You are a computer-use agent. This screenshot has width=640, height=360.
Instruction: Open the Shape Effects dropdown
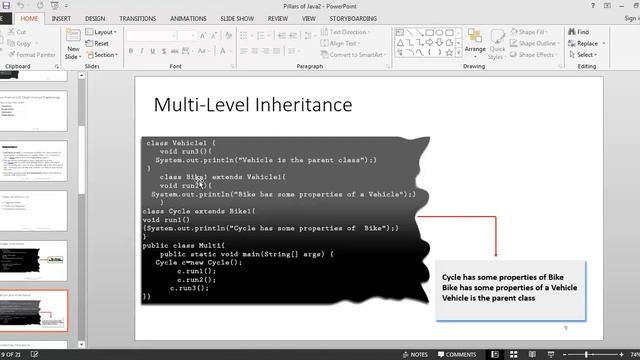tap(533, 55)
